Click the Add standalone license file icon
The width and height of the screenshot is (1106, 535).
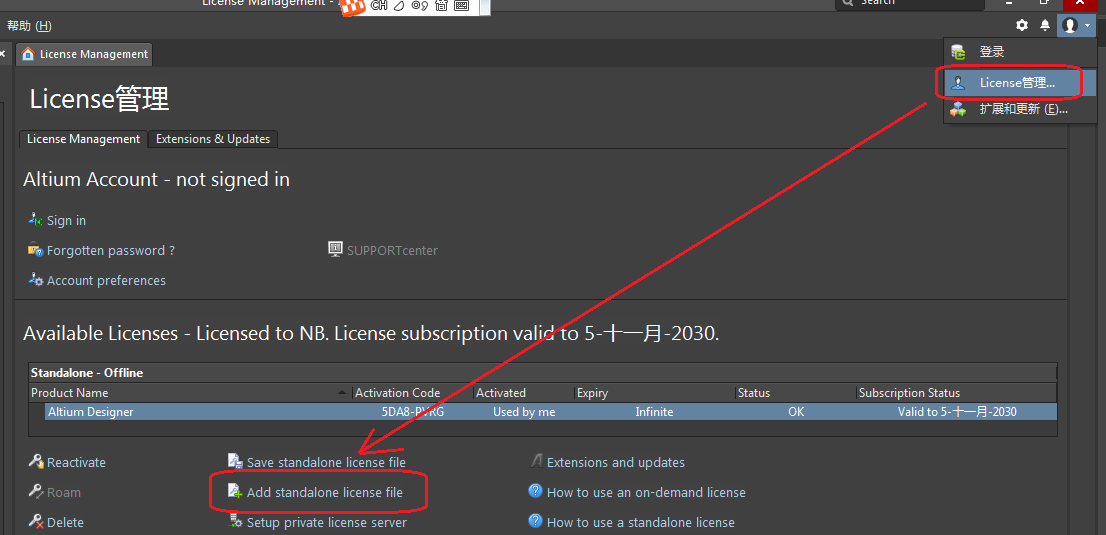[235, 491]
